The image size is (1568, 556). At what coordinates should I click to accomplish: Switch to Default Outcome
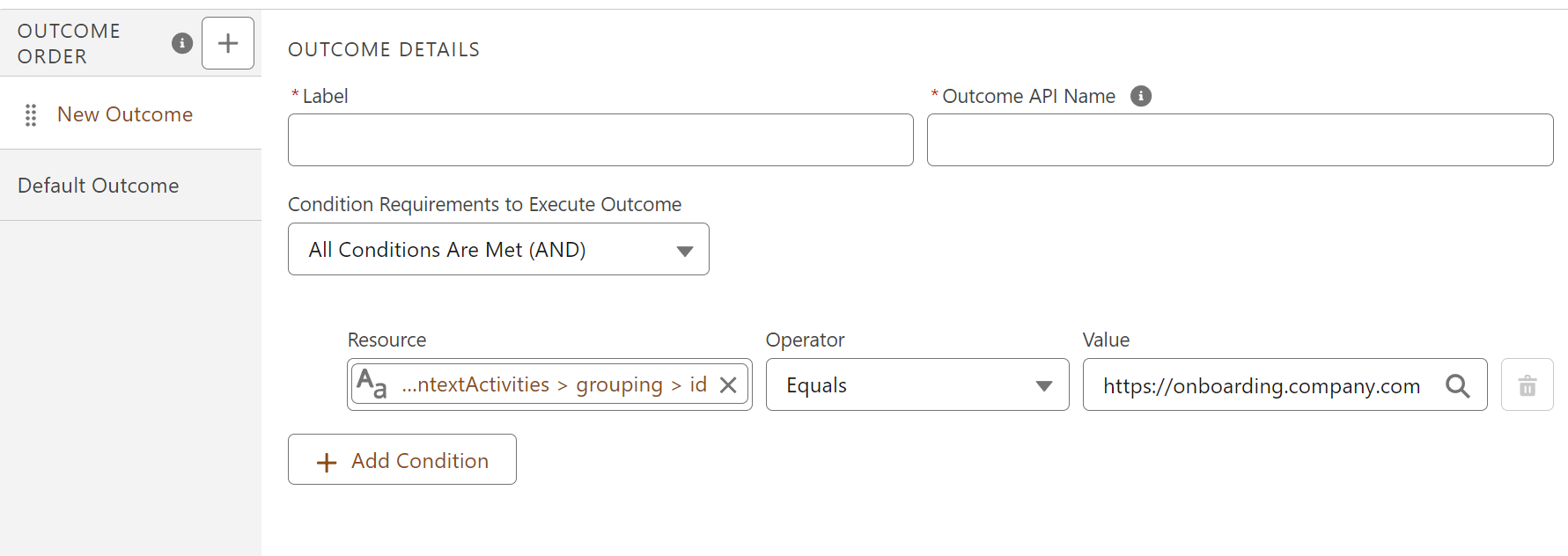pos(99,186)
